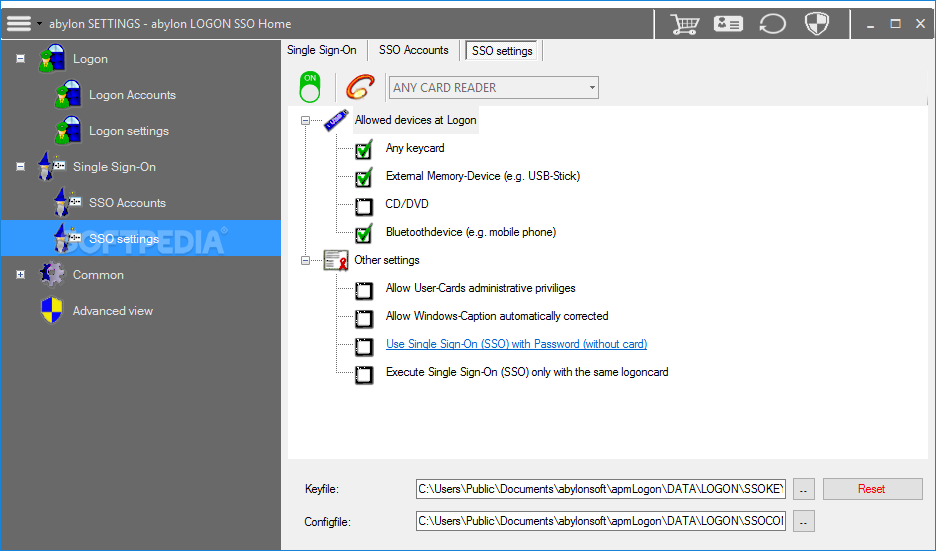The image size is (936, 551).
Task: Open Logon Accounts in the sidebar
Action: 133,95
